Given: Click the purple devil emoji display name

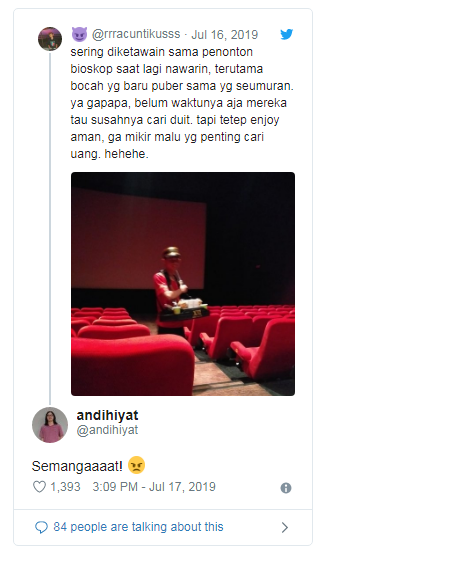Looking at the screenshot, I should [x=79, y=34].
